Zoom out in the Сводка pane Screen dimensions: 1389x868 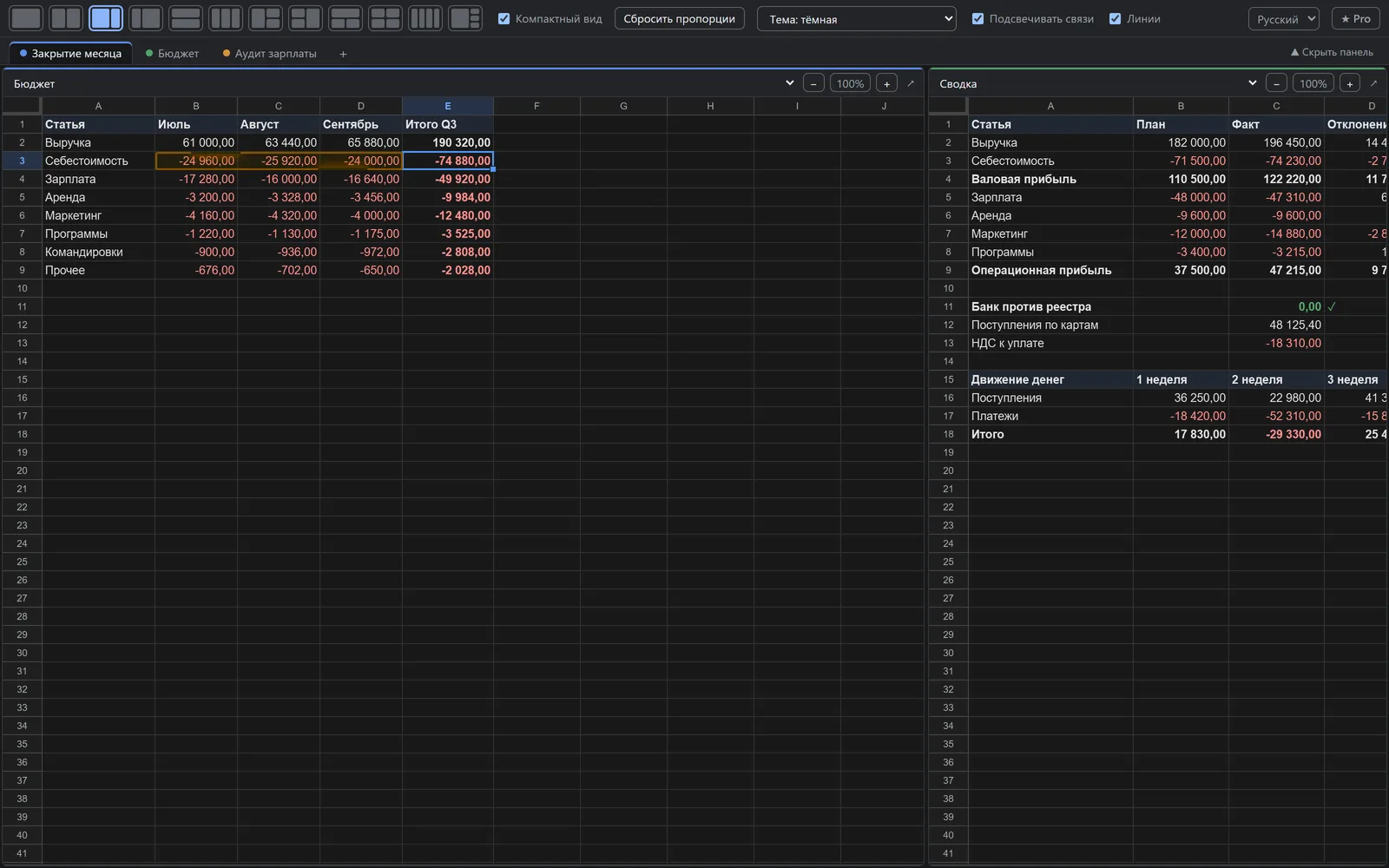(x=1276, y=83)
